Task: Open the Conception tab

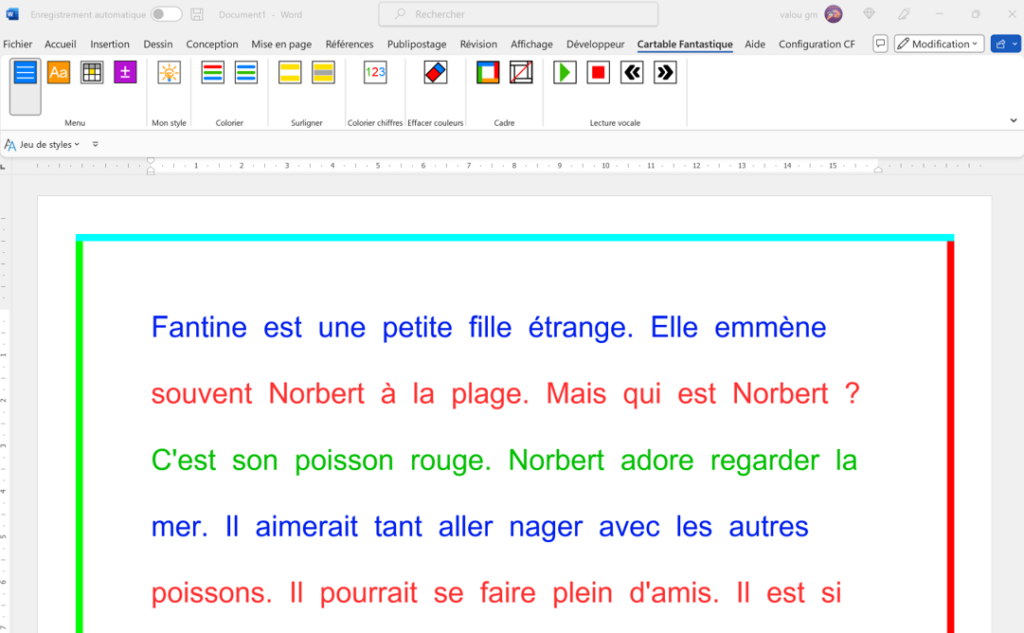Action: point(212,44)
